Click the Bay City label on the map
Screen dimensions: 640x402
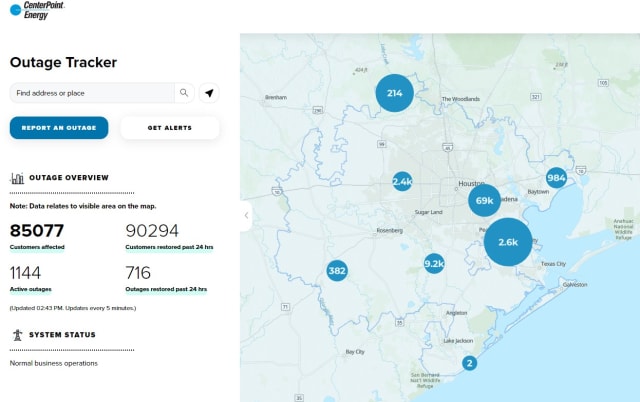click(355, 352)
